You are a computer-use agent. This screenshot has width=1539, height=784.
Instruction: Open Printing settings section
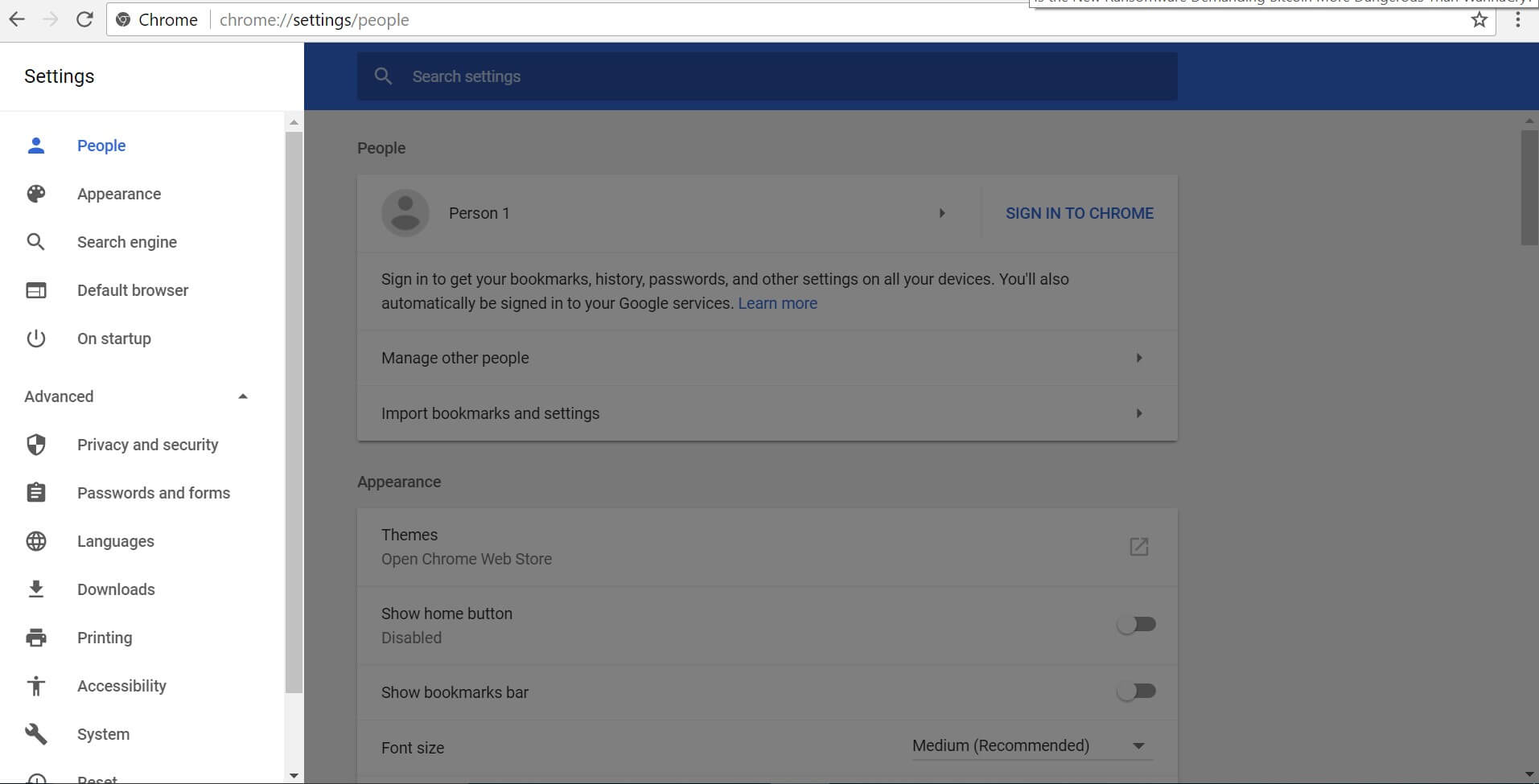(105, 638)
